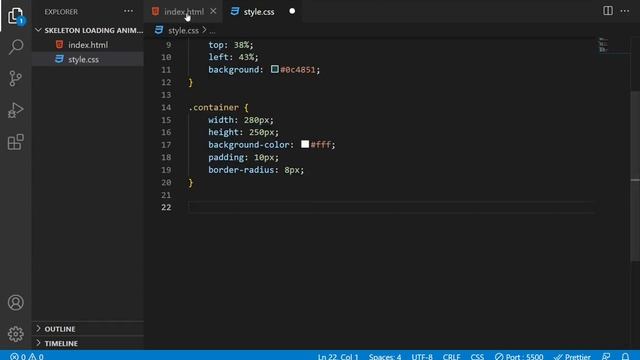This screenshot has height=360, width=640.
Task: Collapse the Skeleton Loading Anim folder
Action: 88,30
